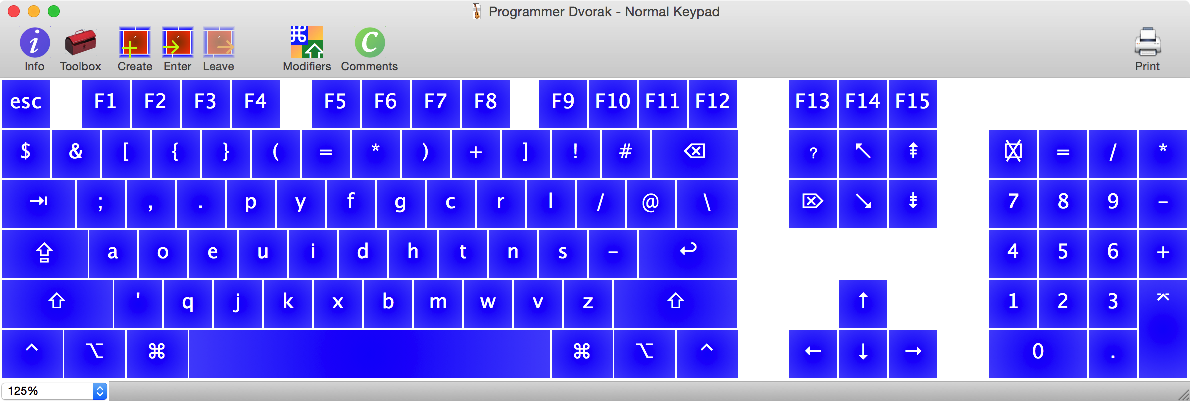Open the Toolbox
The width and height of the screenshot is (1190, 401).
[80, 49]
